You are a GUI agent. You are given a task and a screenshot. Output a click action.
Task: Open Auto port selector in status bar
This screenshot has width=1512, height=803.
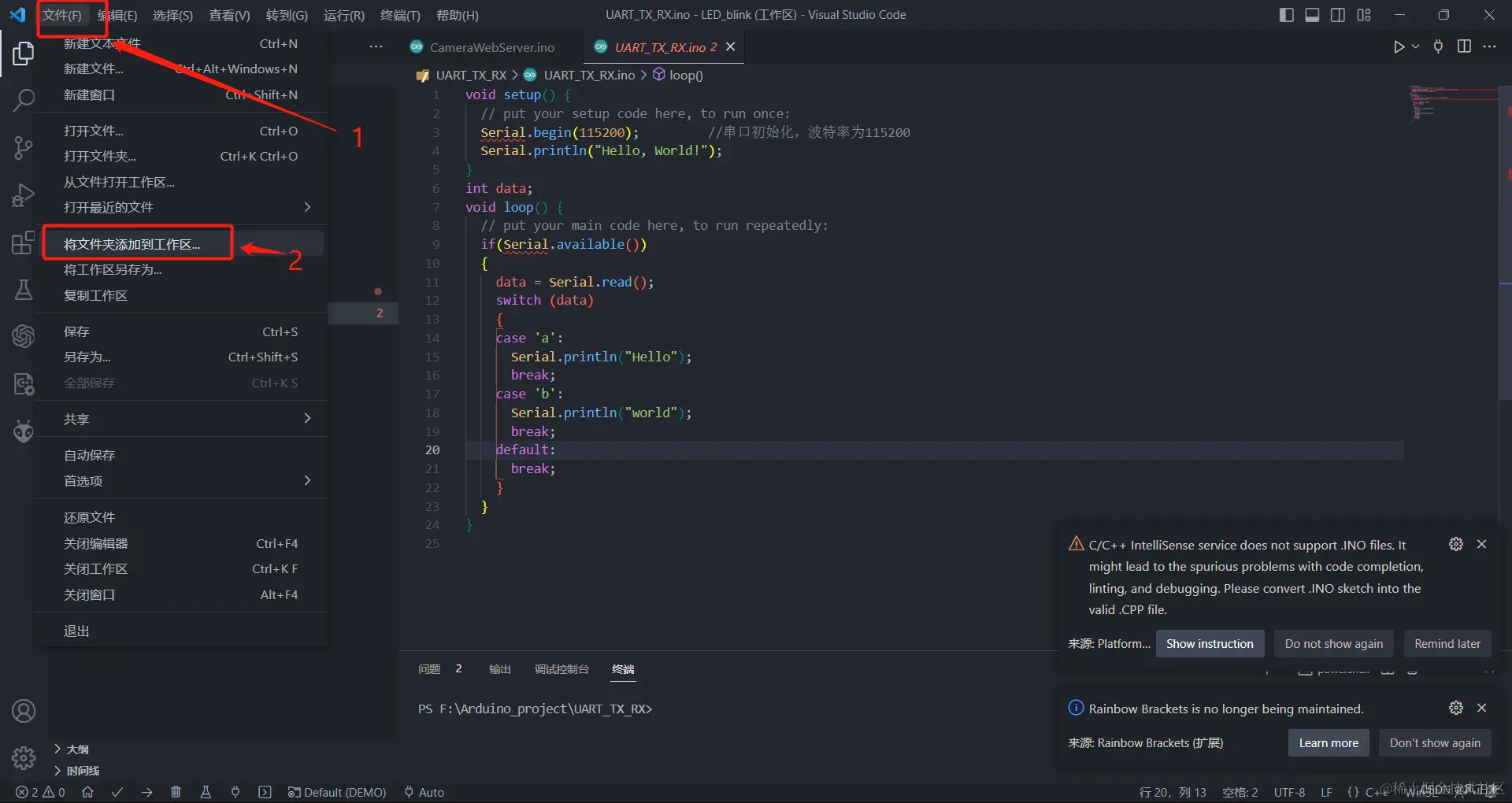(424, 792)
